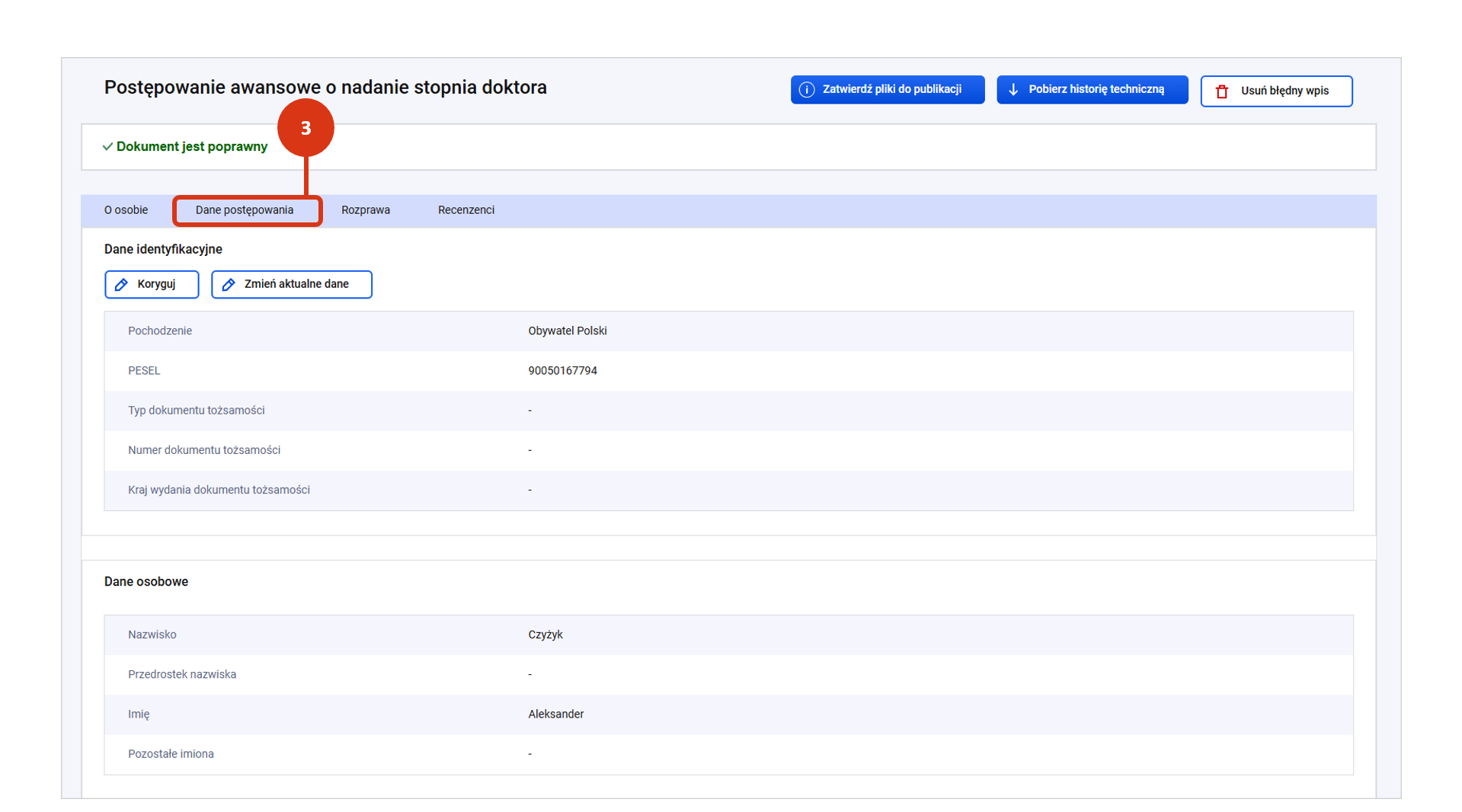Open the Rozprawa tab
Screen dimensions: 1462x812
pyautogui.click(x=366, y=210)
